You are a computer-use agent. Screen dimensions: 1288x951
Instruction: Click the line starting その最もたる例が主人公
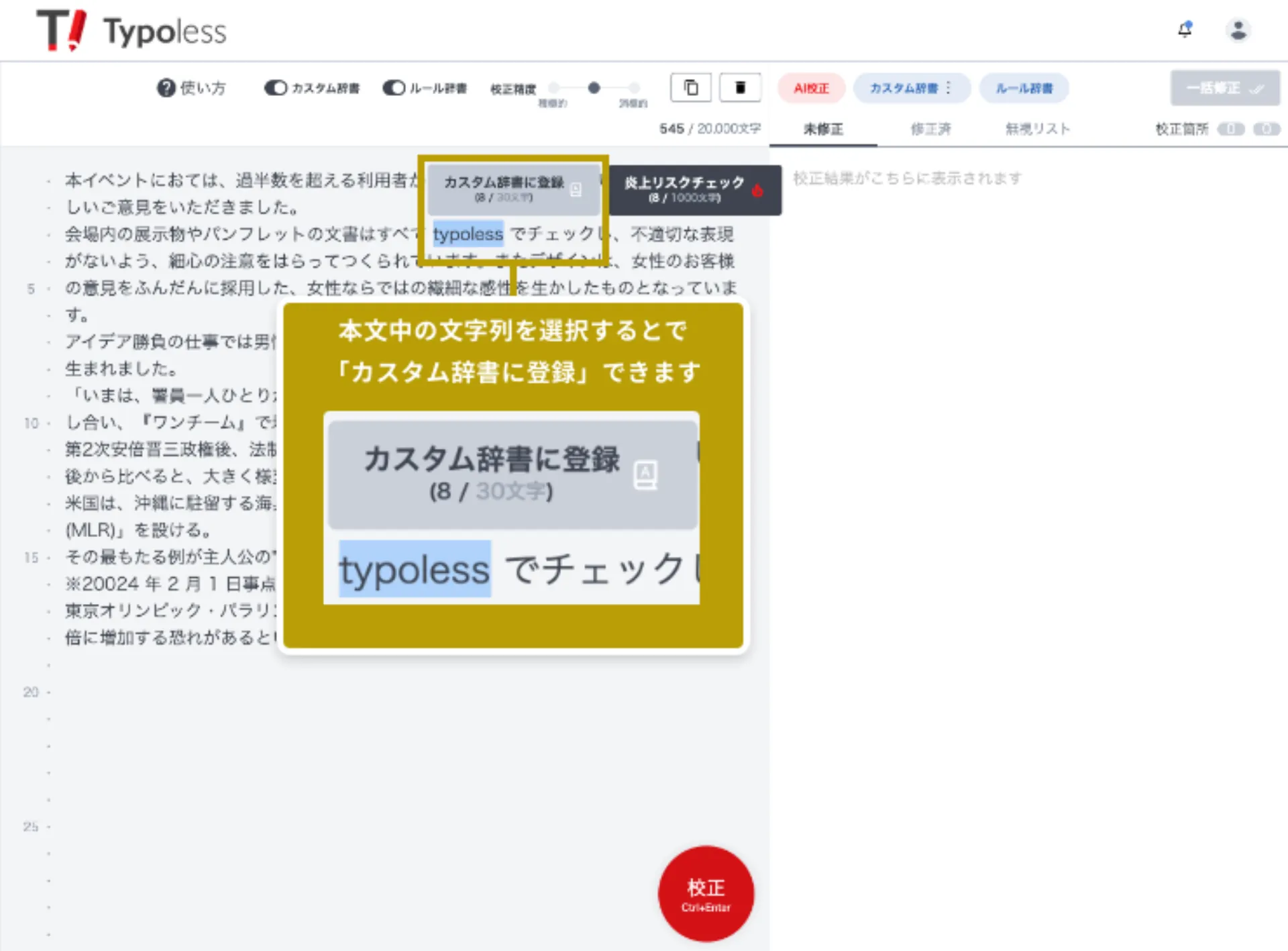pyautogui.click(x=170, y=556)
